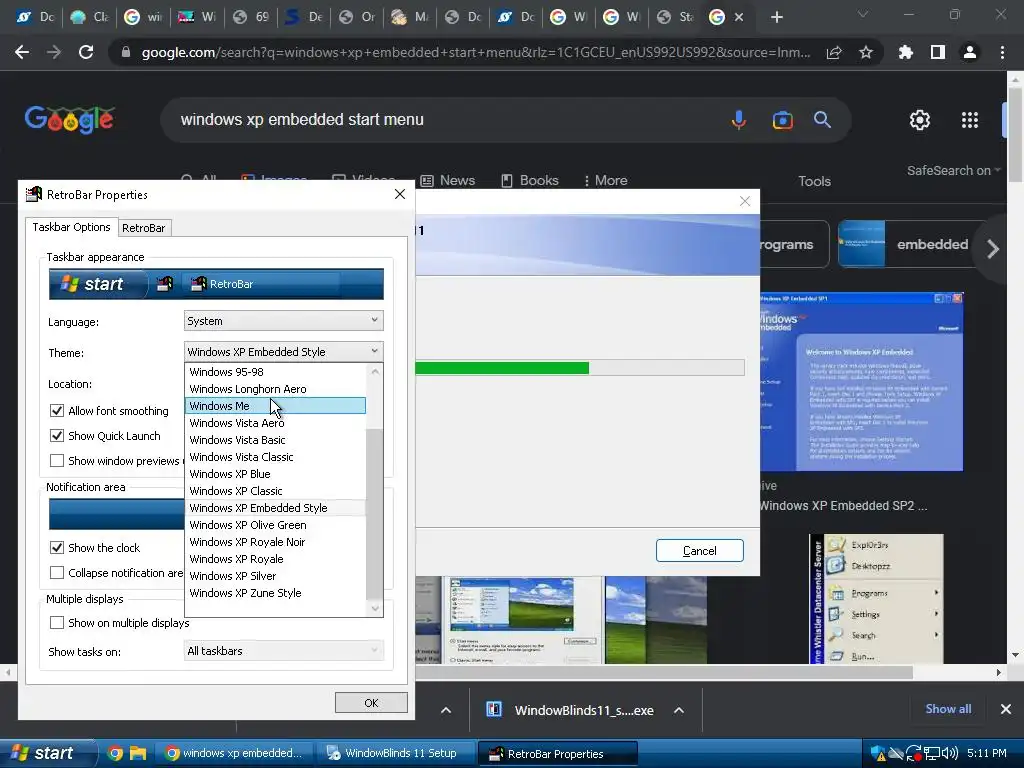Click the volume speaker icon in system tray
This screenshot has width=1024, height=768.
coord(950,753)
